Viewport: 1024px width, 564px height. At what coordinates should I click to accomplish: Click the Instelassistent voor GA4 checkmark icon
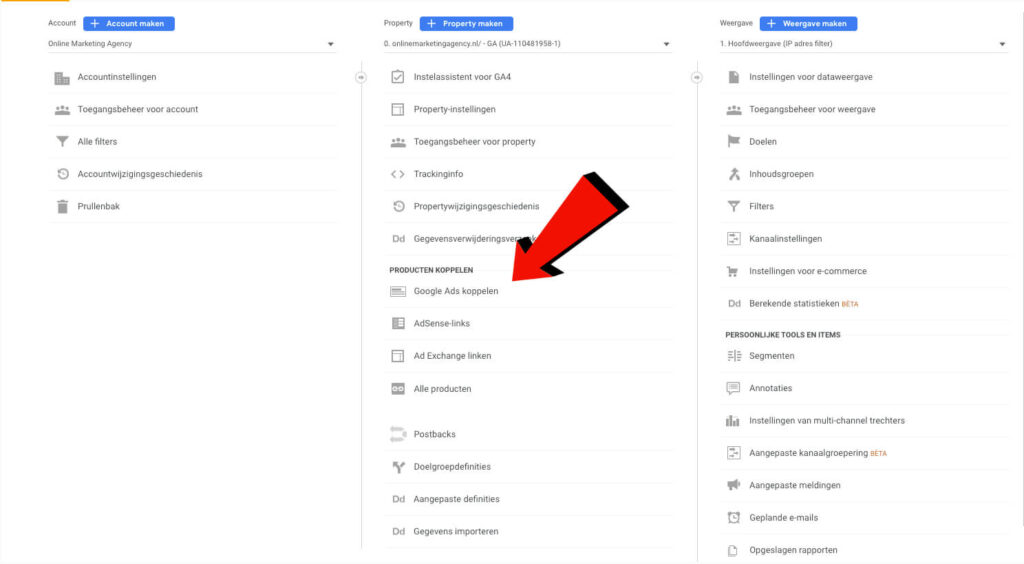pyautogui.click(x=398, y=77)
